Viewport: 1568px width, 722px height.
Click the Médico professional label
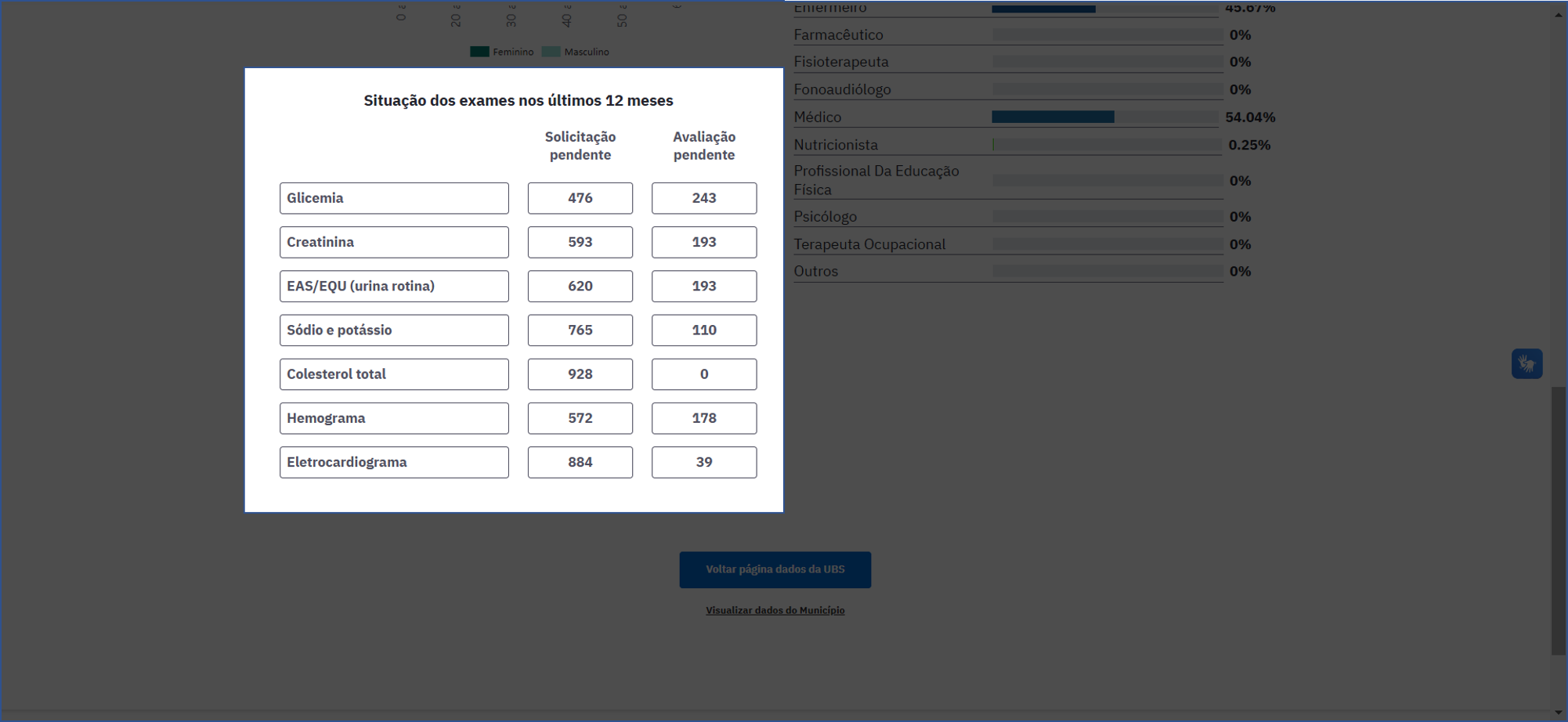(x=818, y=117)
